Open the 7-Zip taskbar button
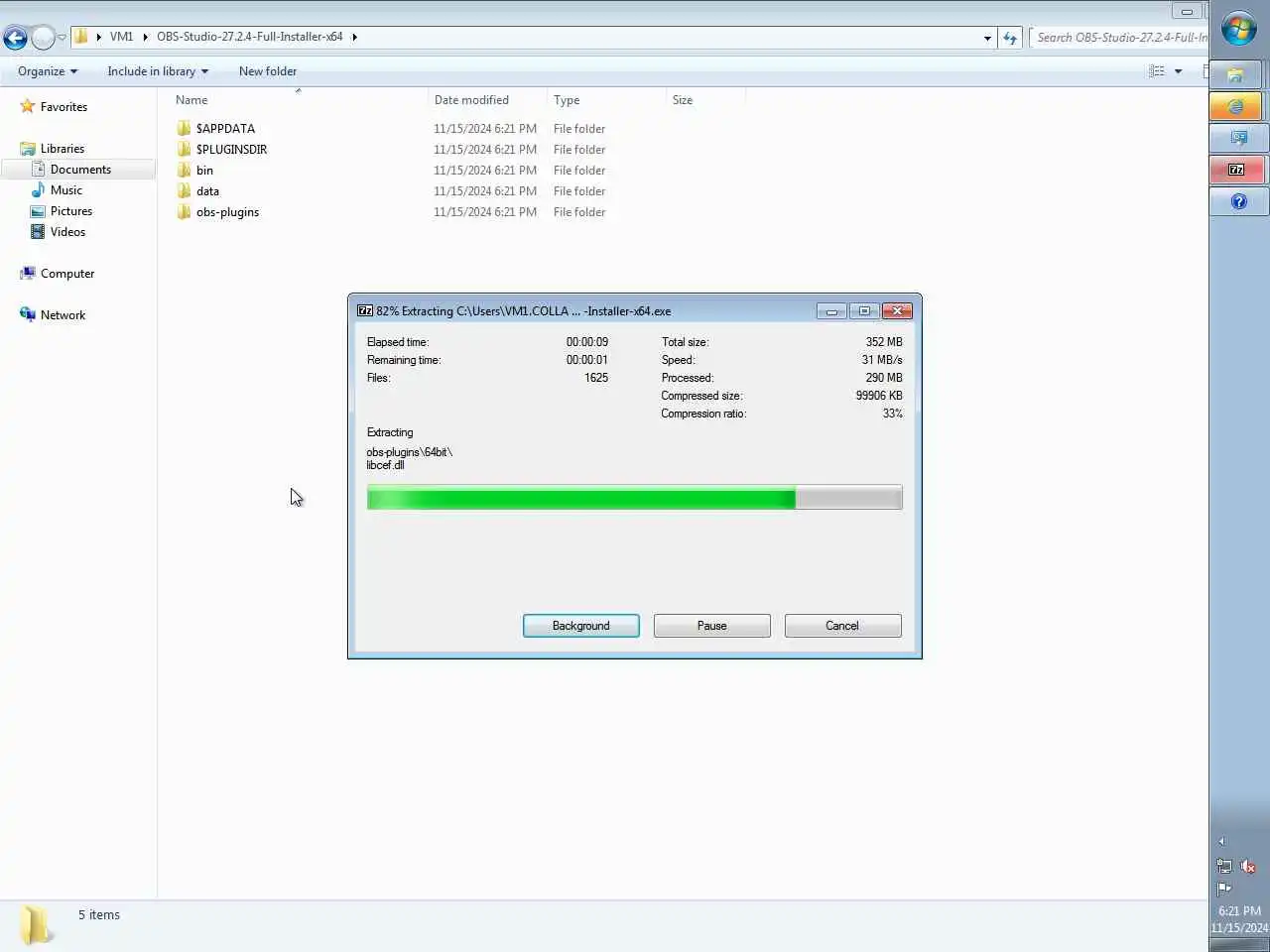1270x952 pixels. coord(1236,170)
